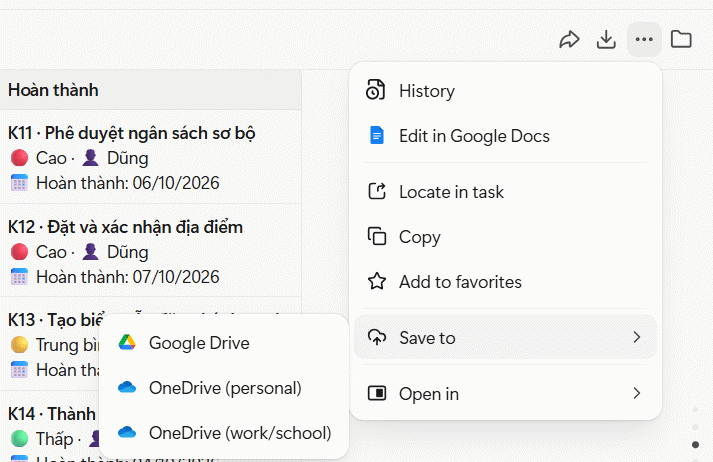Click date Hoàn thành: 06/10/2026
Image resolution: width=713 pixels, height=462 pixels.
click(x=128, y=183)
